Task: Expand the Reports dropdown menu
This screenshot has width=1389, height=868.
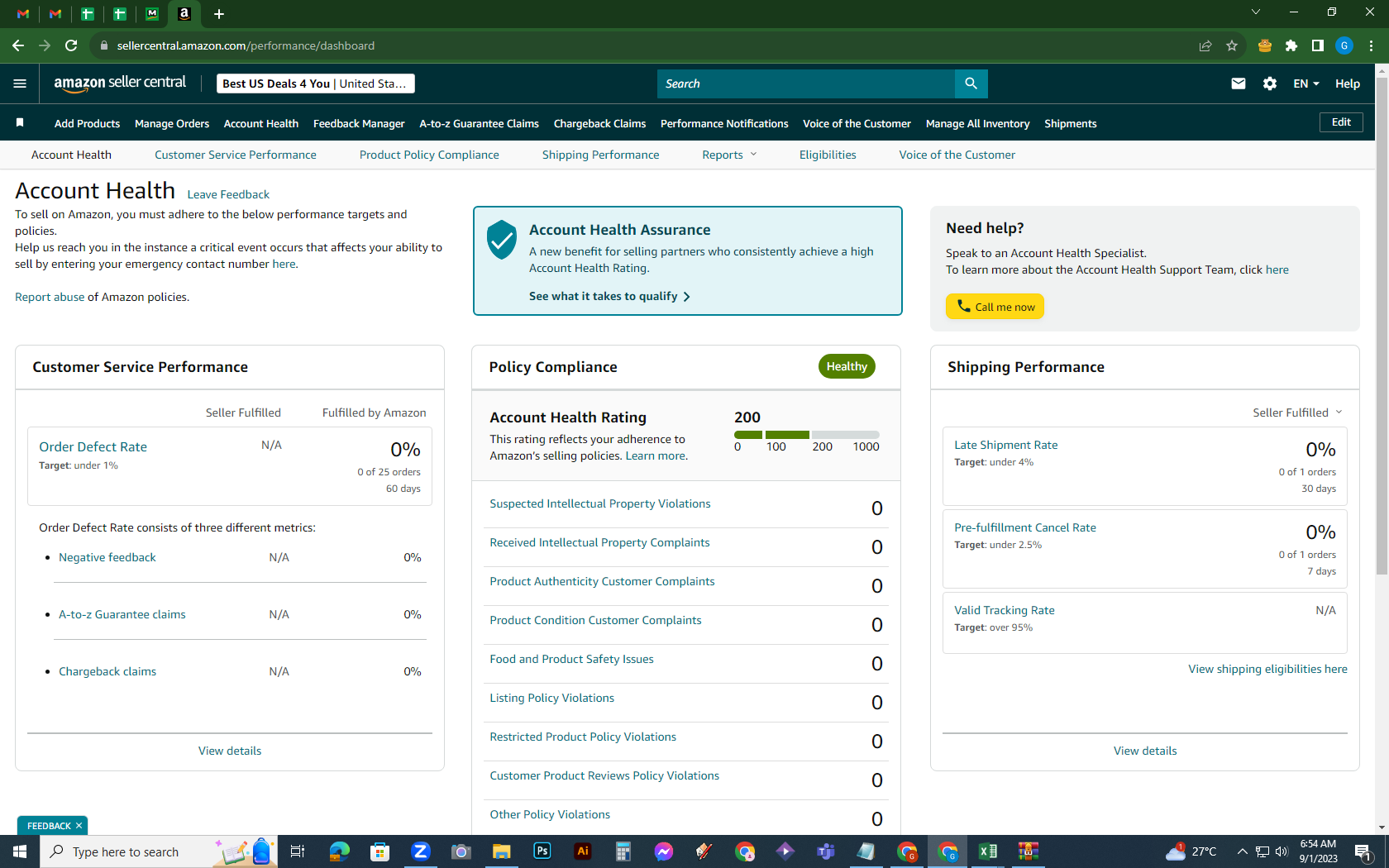Action: point(729,155)
